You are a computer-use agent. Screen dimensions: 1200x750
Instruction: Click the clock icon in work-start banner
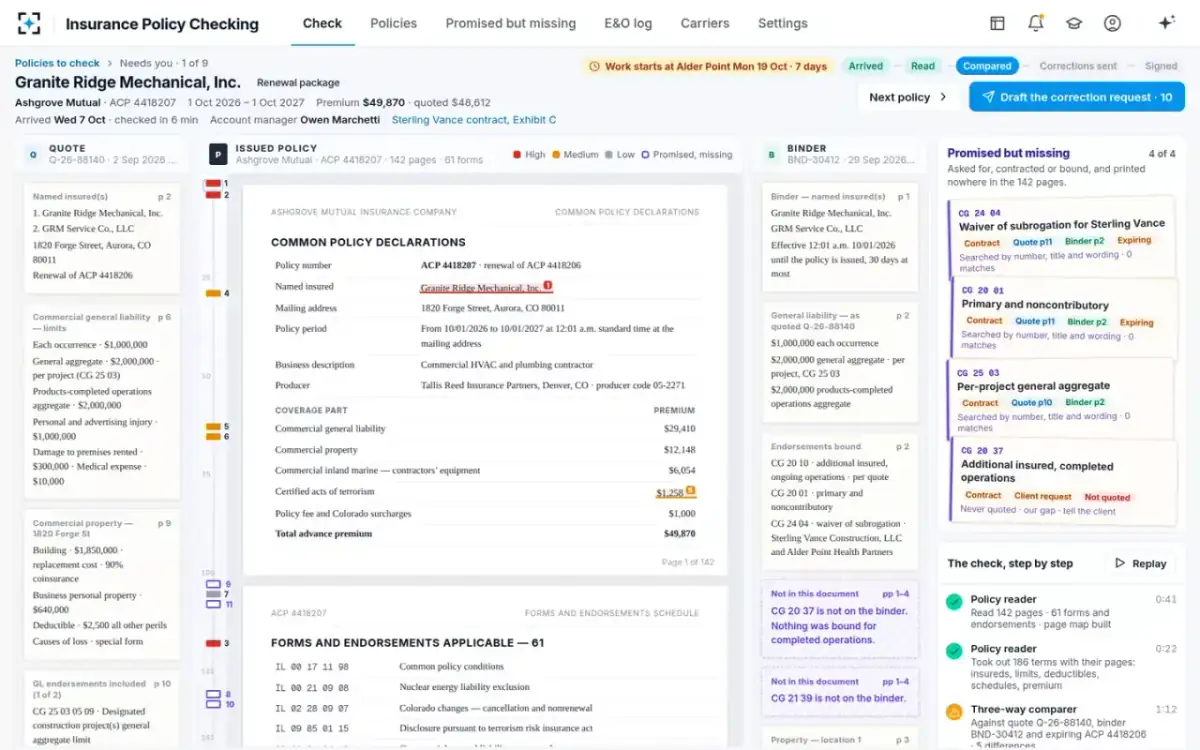(x=595, y=66)
